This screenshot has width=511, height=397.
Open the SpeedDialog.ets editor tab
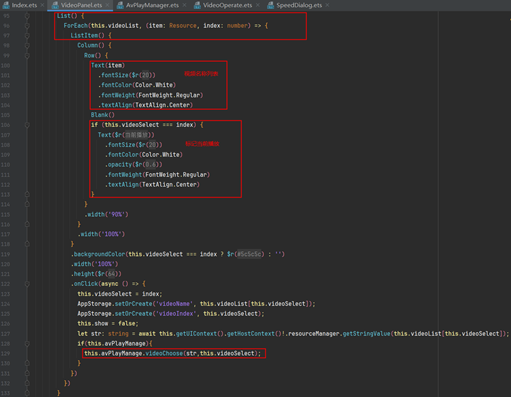(299, 5)
